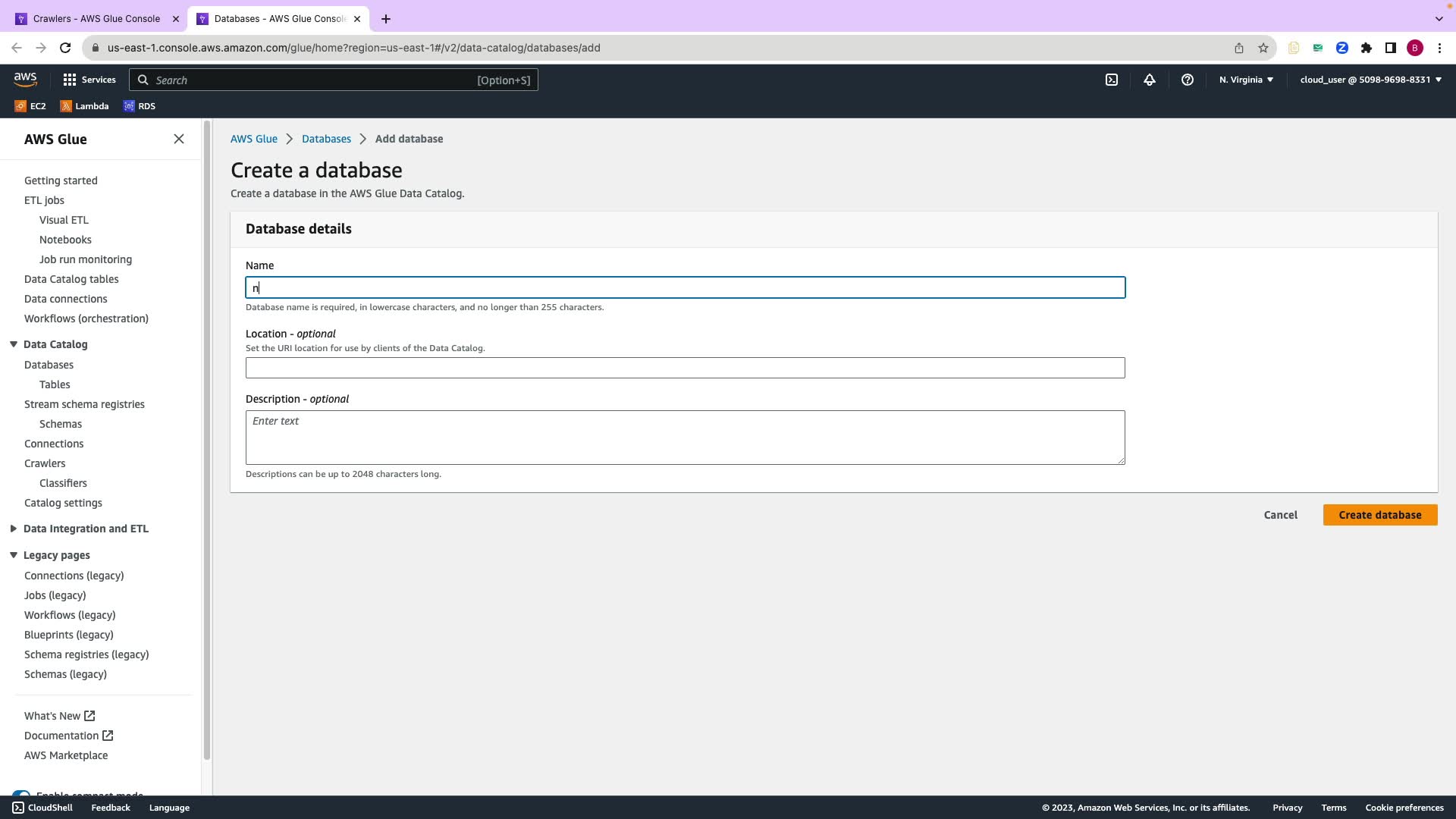Image resolution: width=1456 pixels, height=819 pixels.
Task: Open the Lambda service shortcut
Action: pos(84,106)
